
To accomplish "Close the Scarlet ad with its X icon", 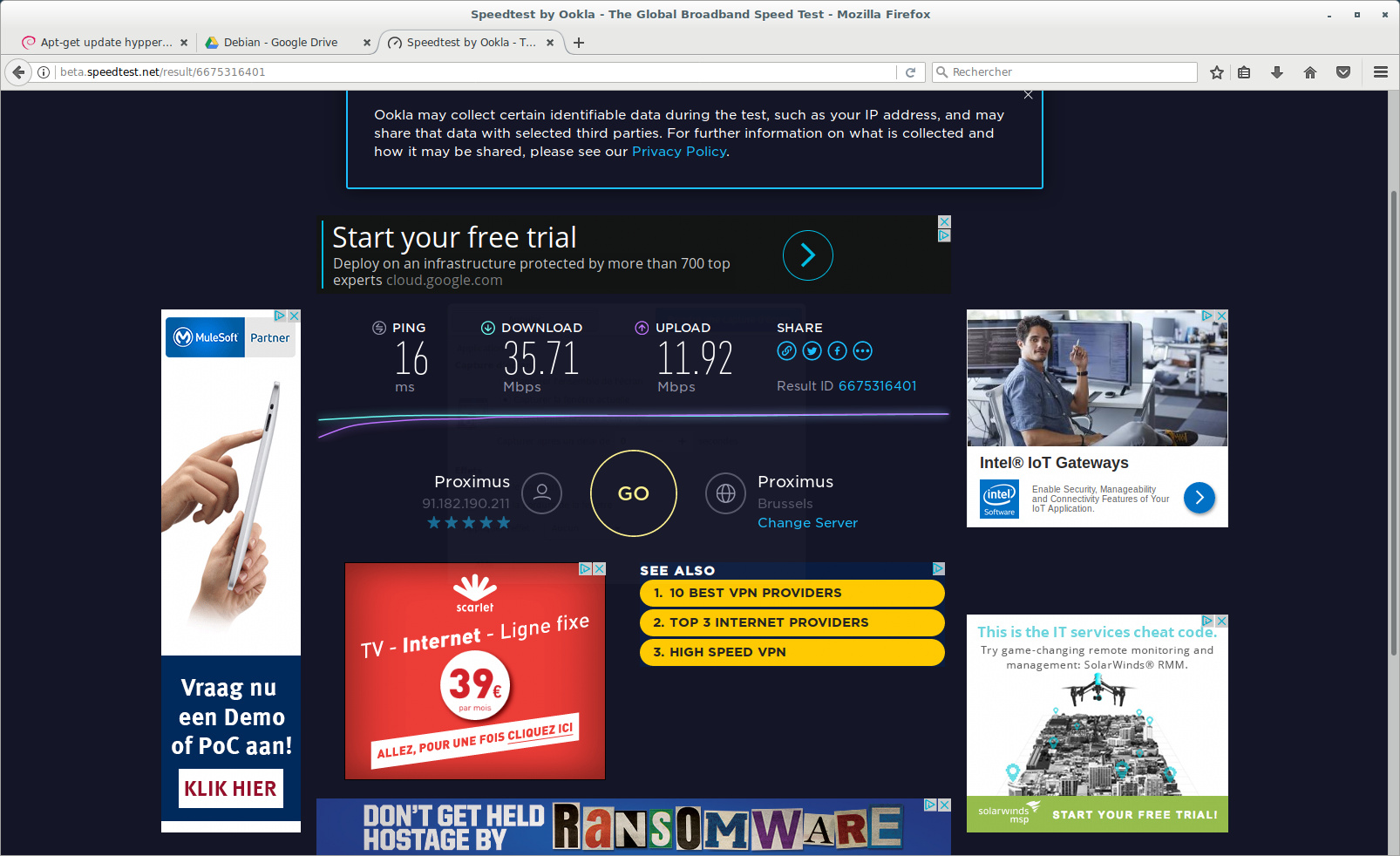I will (599, 568).
